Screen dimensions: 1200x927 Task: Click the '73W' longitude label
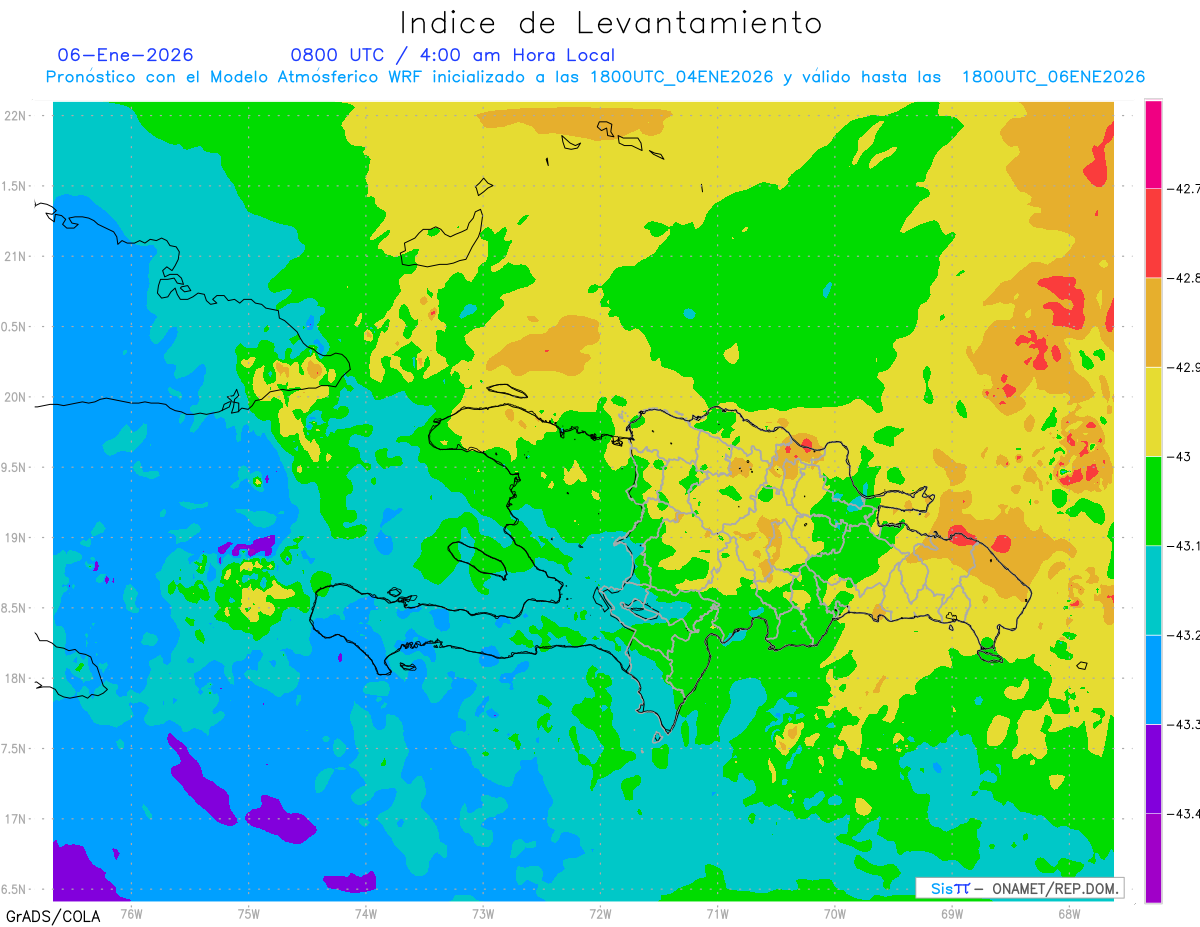tap(483, 914)
